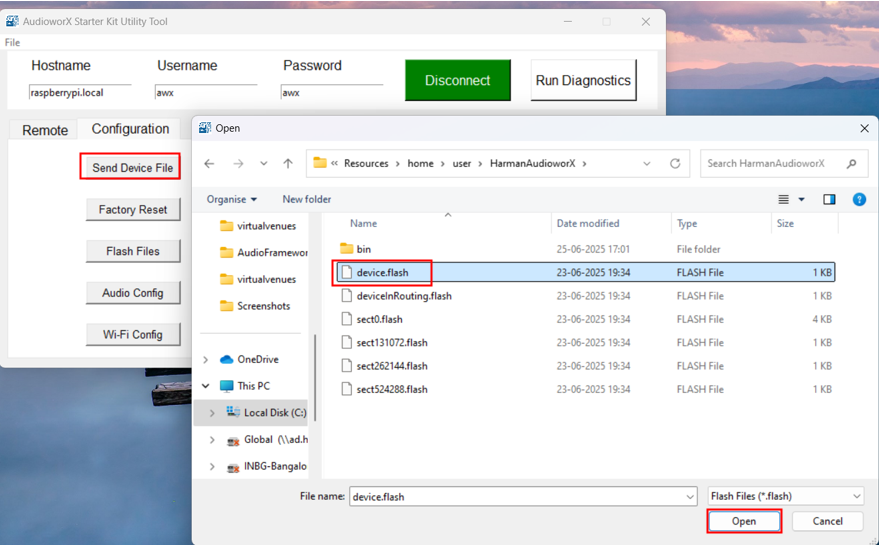
Task: Open the change view layout icon
Action: tap(784, 200)
